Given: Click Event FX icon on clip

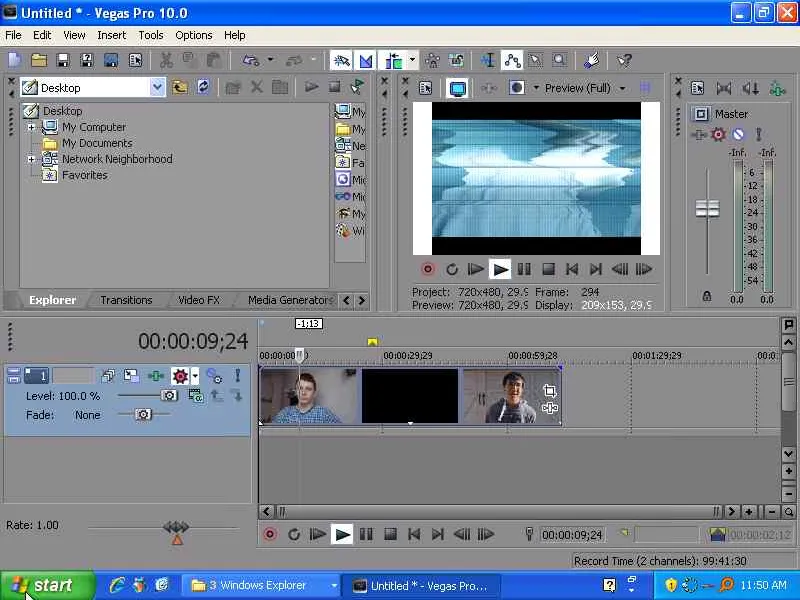Looking at the screenshot, I should [x=549, y=408].
